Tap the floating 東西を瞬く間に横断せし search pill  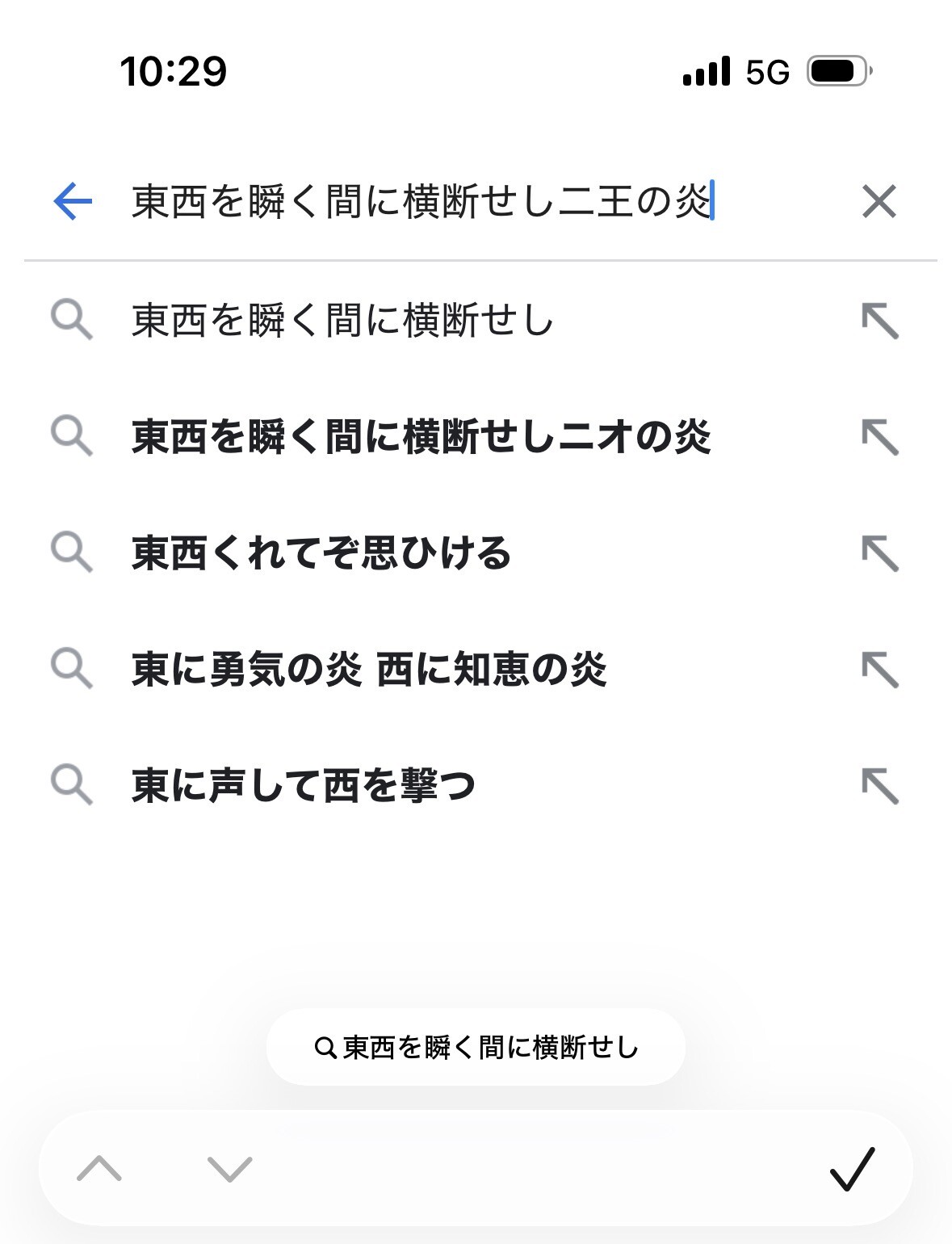tap(476, 1048)
